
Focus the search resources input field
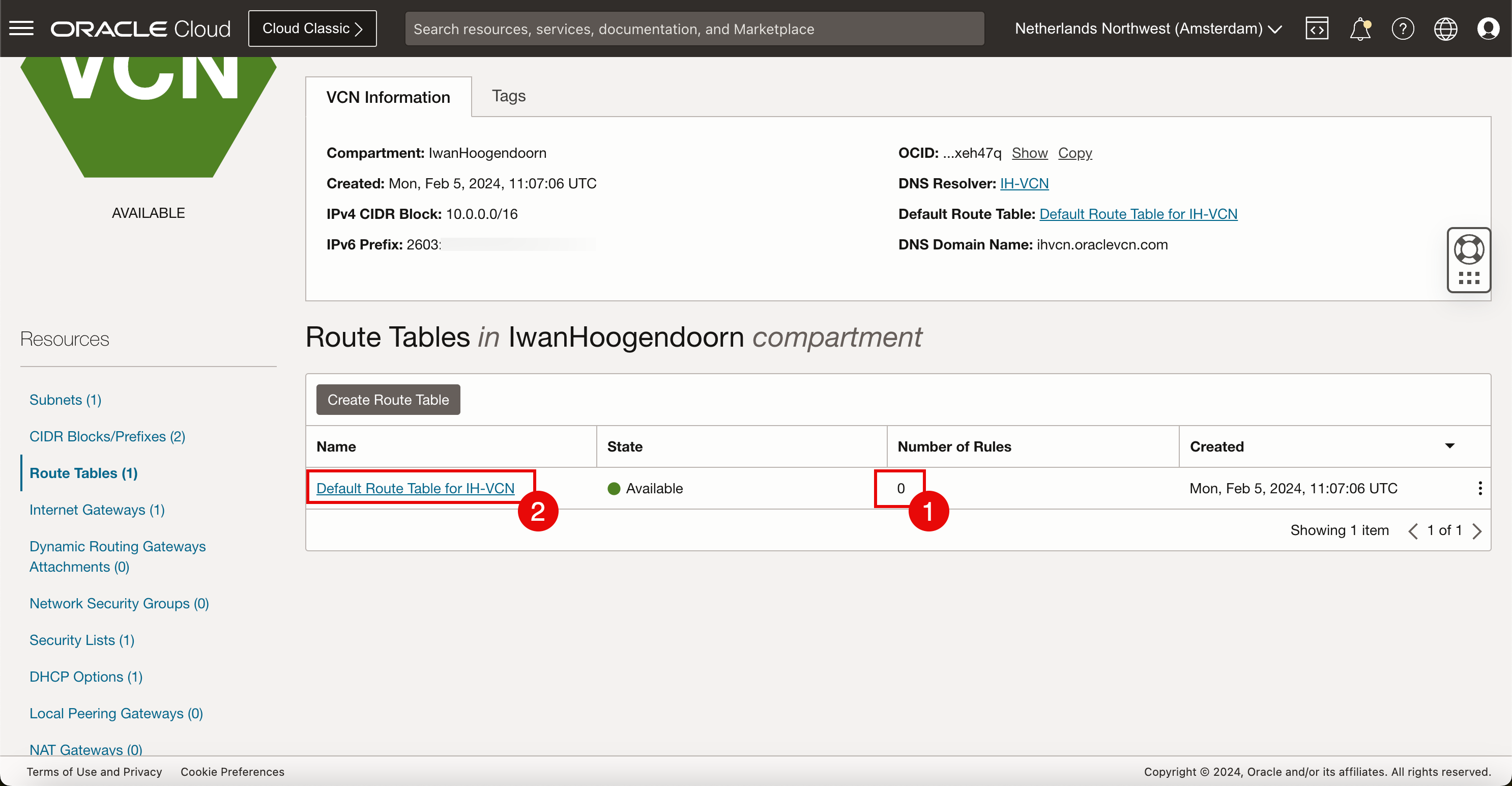tap(694, 28)
